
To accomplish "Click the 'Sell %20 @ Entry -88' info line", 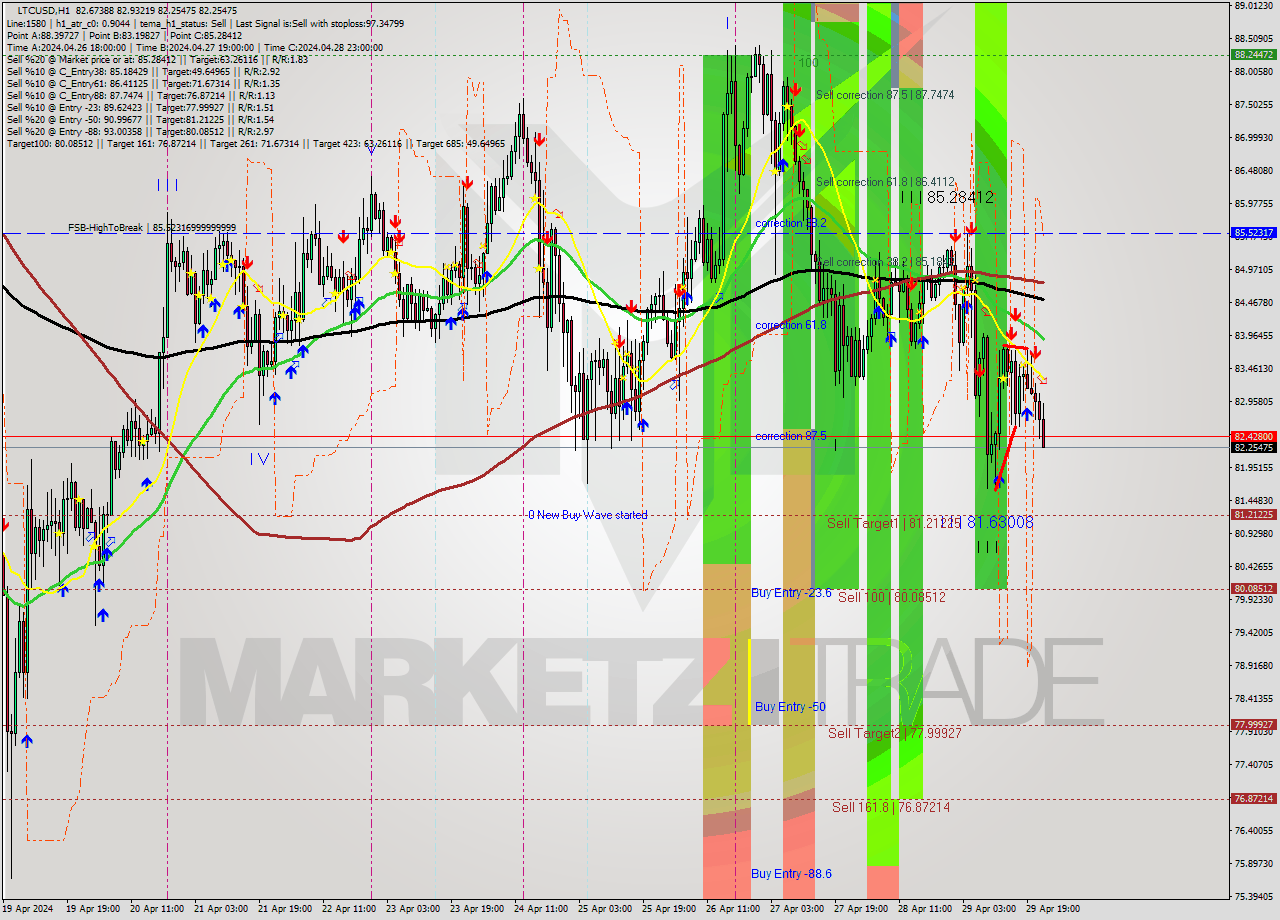I will coord(139,131).
